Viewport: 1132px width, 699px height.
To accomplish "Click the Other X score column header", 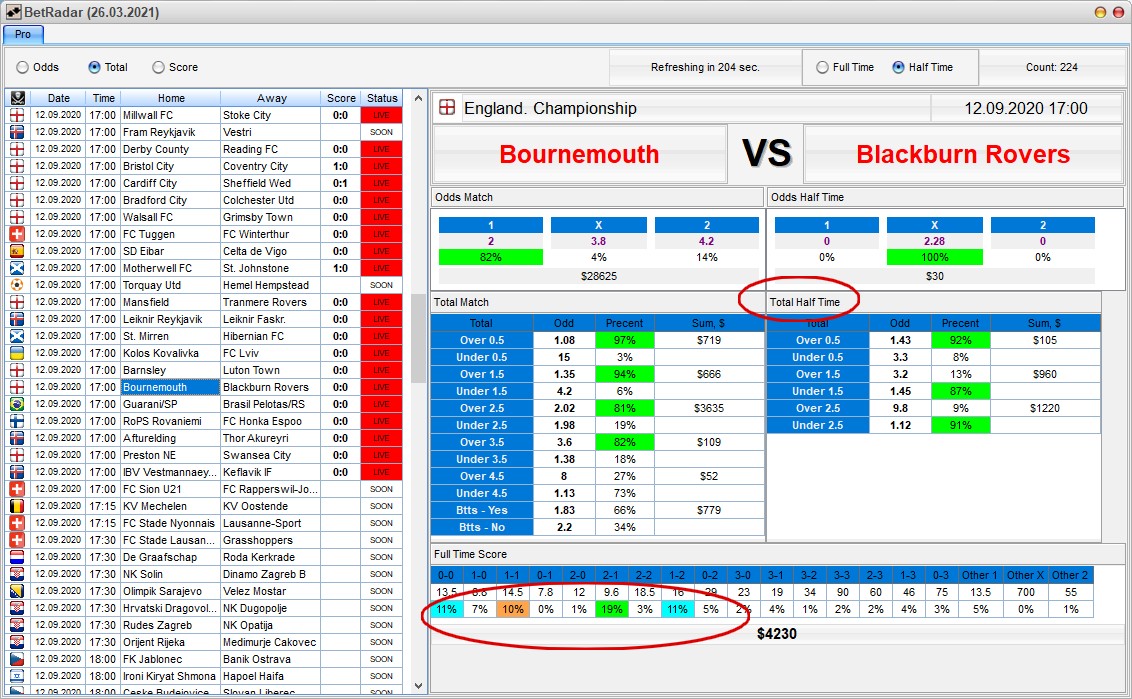I will click(x=1025, y=575).
